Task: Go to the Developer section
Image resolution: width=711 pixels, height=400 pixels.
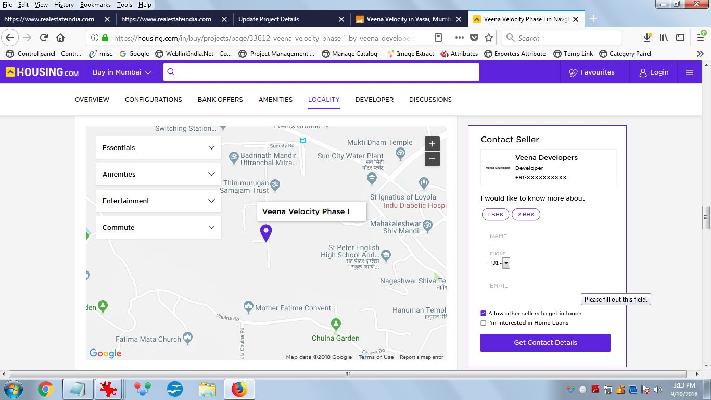Action: point(375,99)
